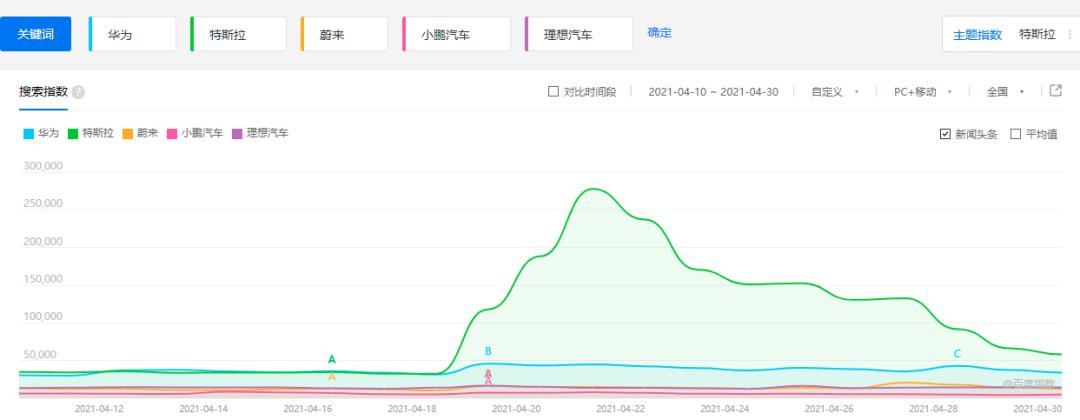Viewport: 1080px width, 420px height.
Task: Open more options beside 主题指数 特斯拉
Action: [1070, 34]
